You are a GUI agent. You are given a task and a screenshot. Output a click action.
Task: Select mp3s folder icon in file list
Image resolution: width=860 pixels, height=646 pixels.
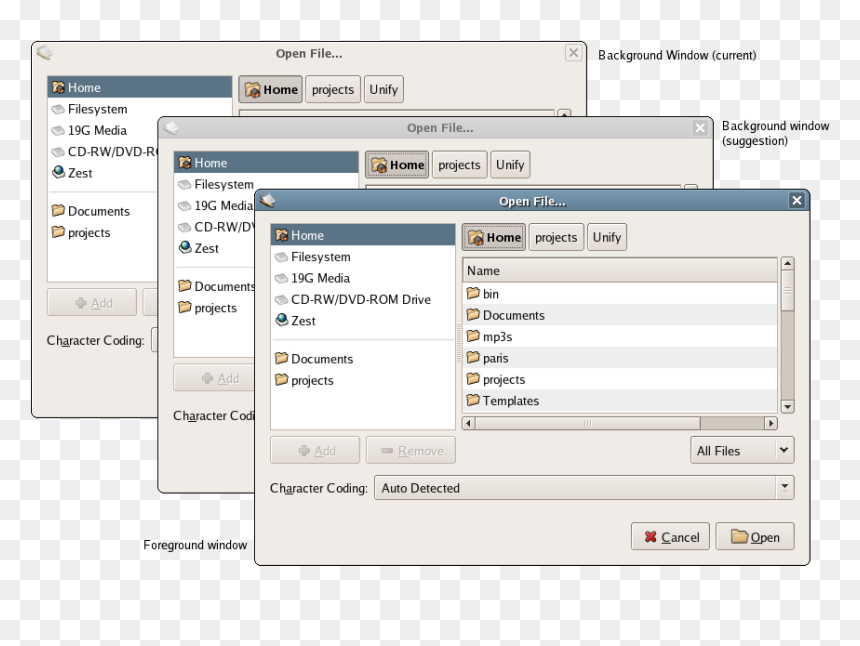click(473, 336)
